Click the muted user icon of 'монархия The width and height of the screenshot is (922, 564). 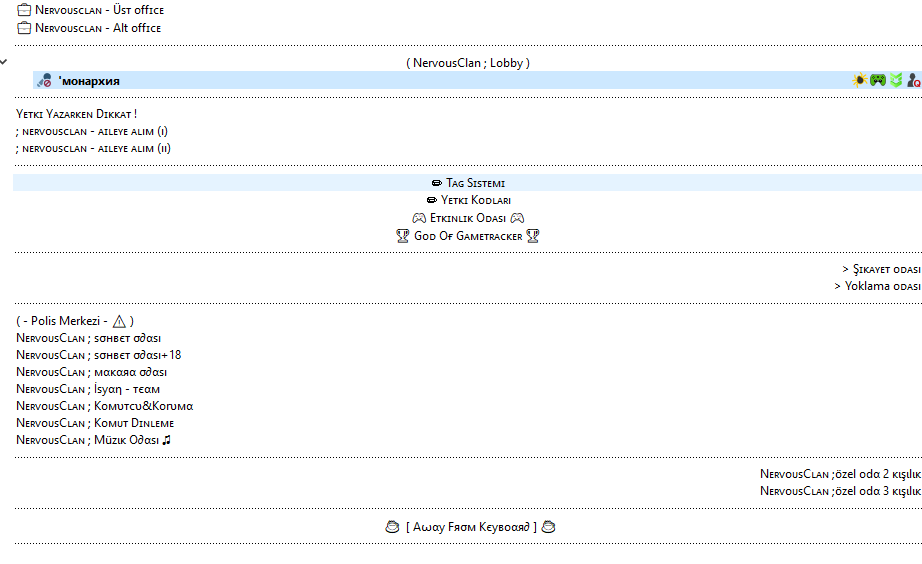pos(45,81)
